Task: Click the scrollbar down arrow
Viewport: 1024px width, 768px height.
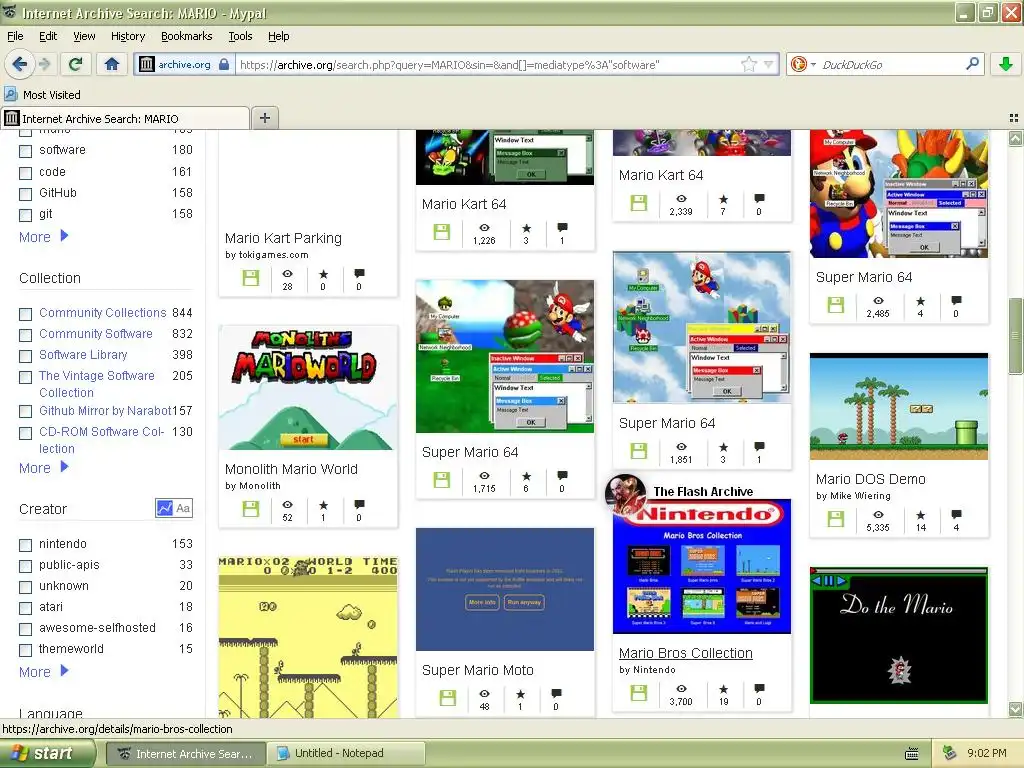Action: point(1015,709)
